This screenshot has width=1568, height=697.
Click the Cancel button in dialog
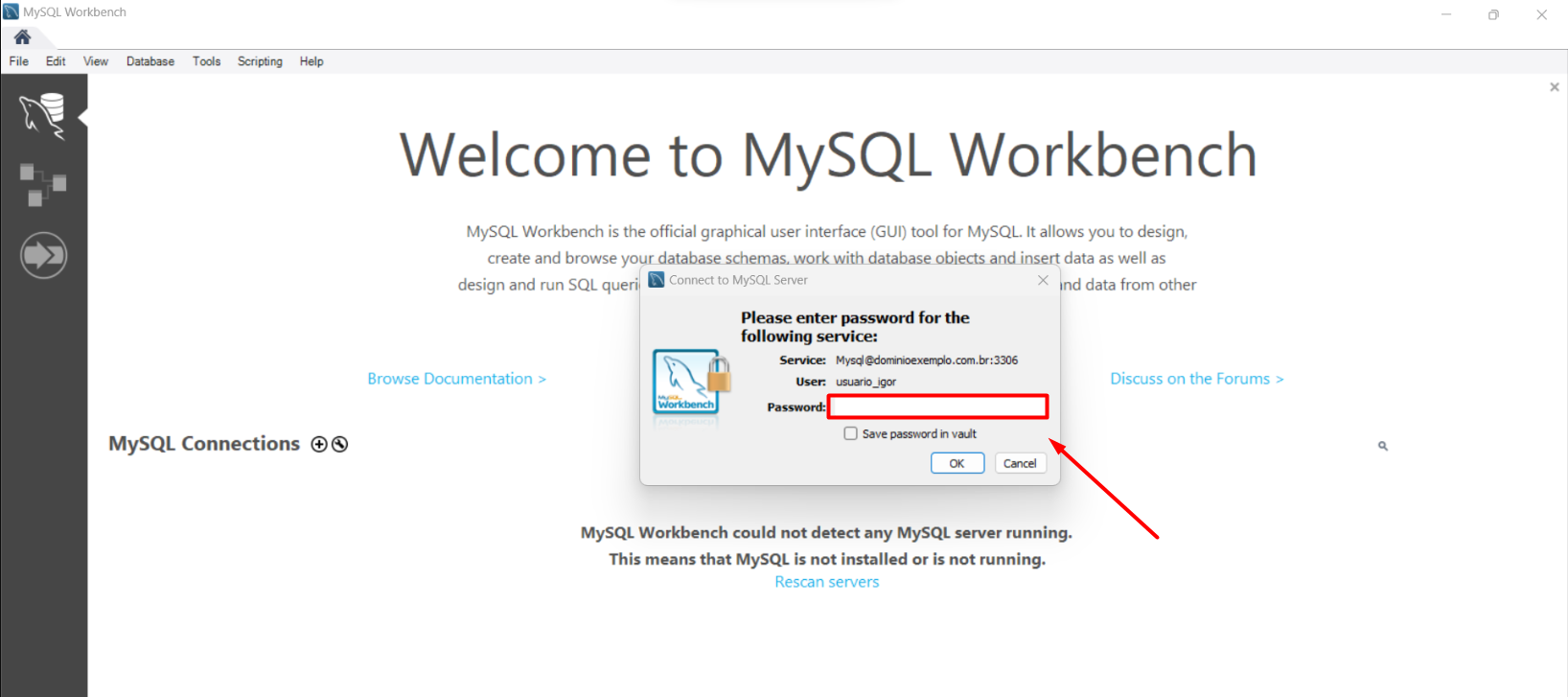[x=1020, y=463]
